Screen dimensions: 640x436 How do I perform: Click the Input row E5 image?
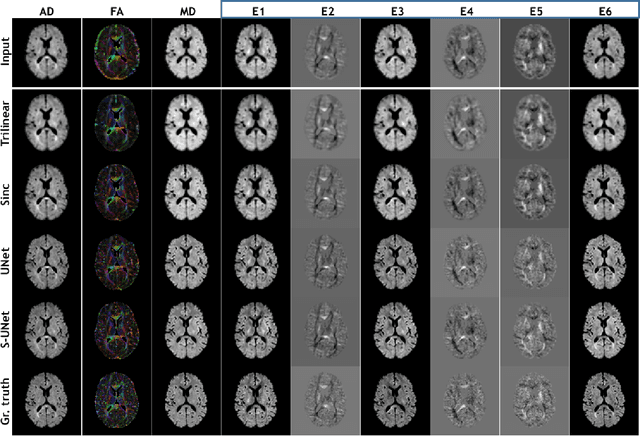[535, 53]
